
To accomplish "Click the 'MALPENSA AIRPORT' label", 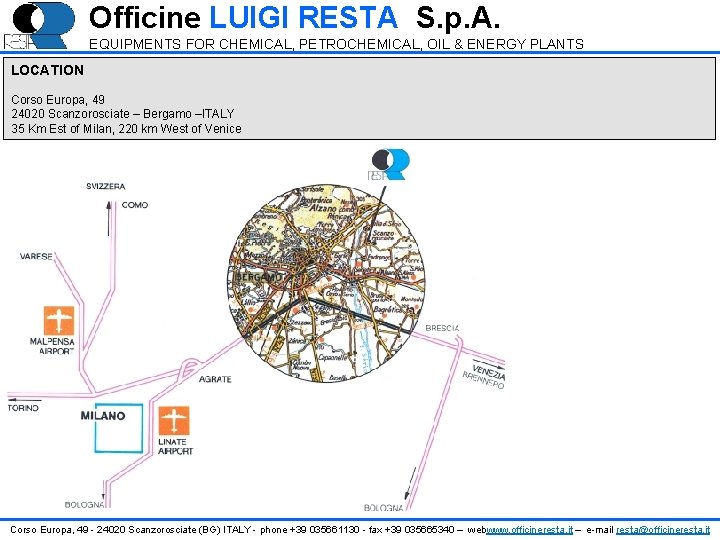I will click(x=52, y=346).
